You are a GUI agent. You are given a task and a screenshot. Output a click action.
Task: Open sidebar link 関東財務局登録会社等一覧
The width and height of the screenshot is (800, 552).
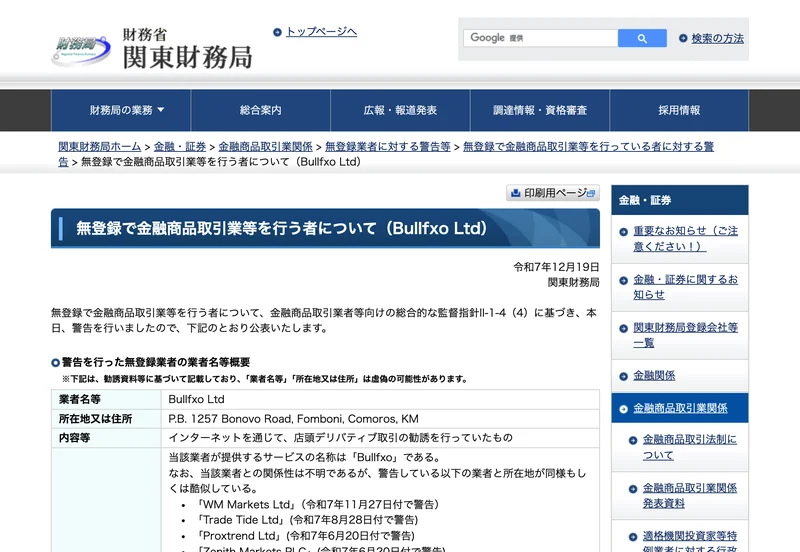point(685,335)
